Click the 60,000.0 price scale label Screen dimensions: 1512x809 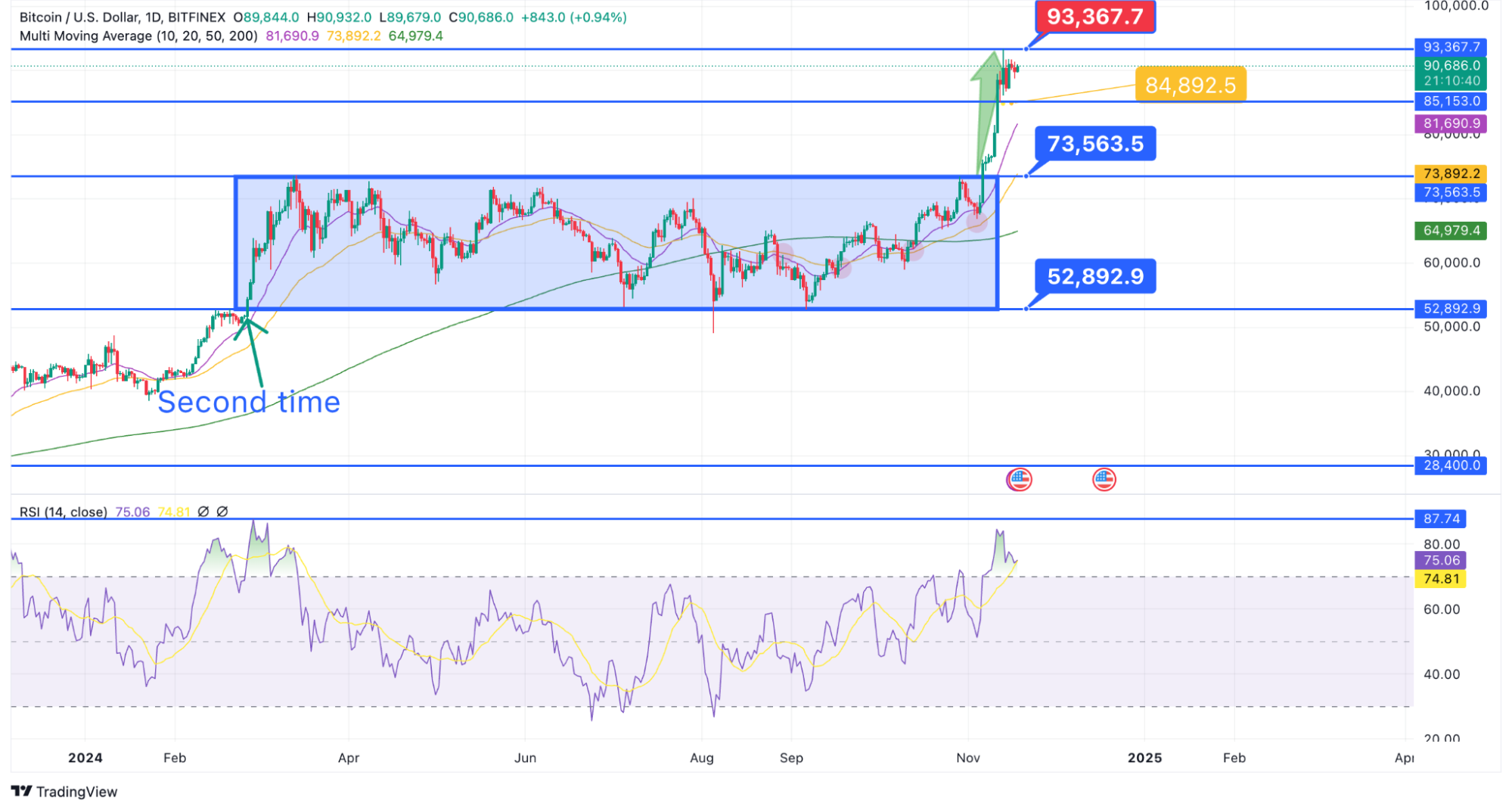point(1451,263)
